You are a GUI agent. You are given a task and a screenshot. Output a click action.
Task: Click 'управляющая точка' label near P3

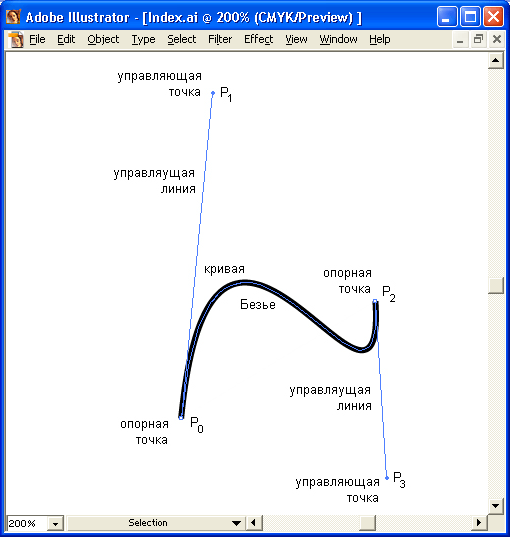point(337,490)
